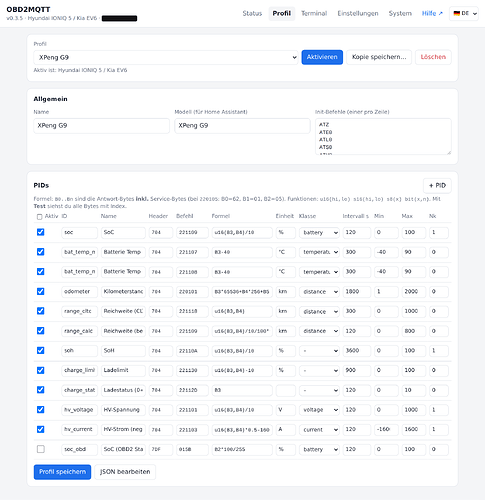Disable the range_cltc row checkbox

41,311
